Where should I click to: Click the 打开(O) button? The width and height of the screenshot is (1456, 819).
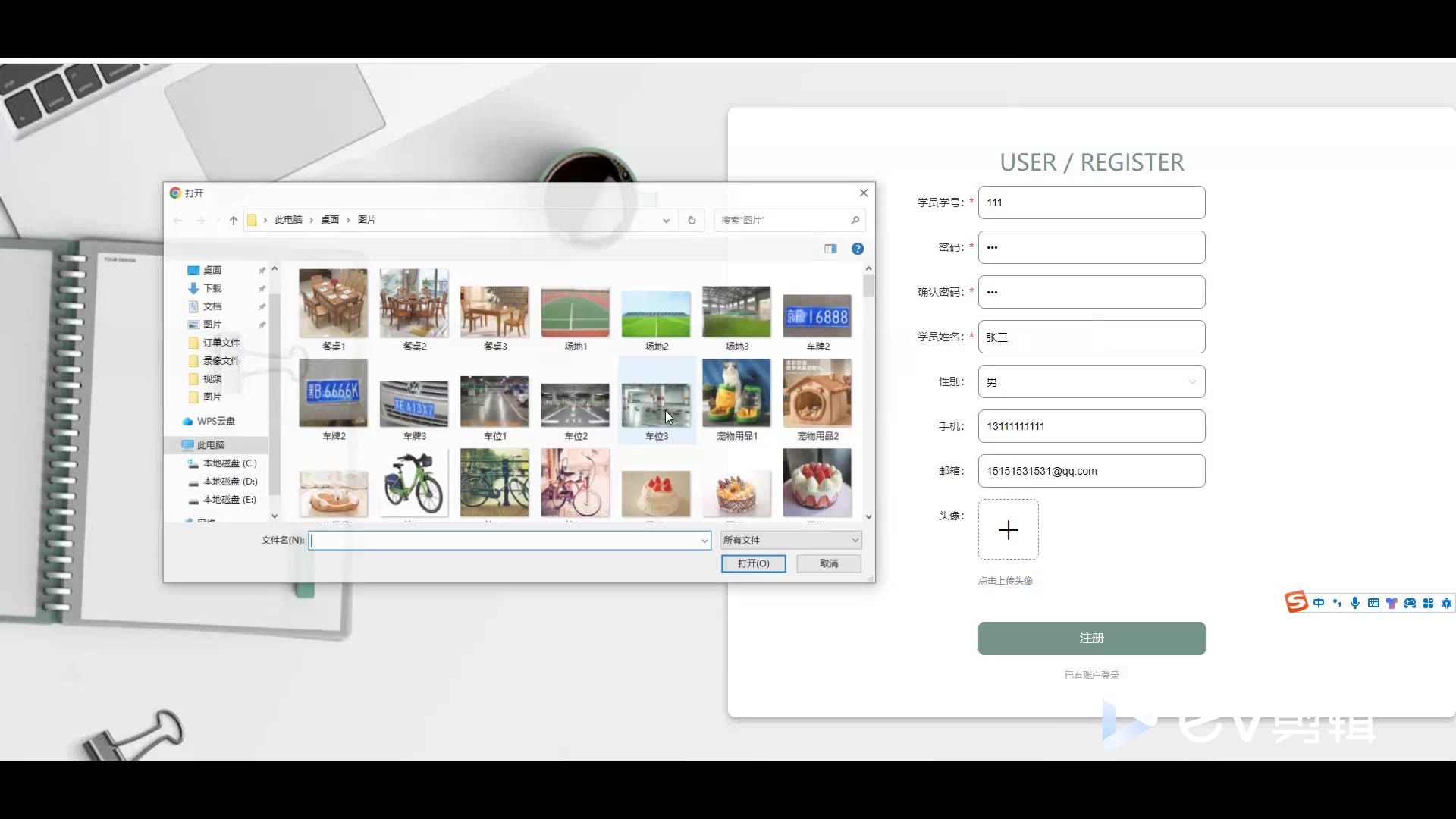pyautogui.click(x=753, y=563)
